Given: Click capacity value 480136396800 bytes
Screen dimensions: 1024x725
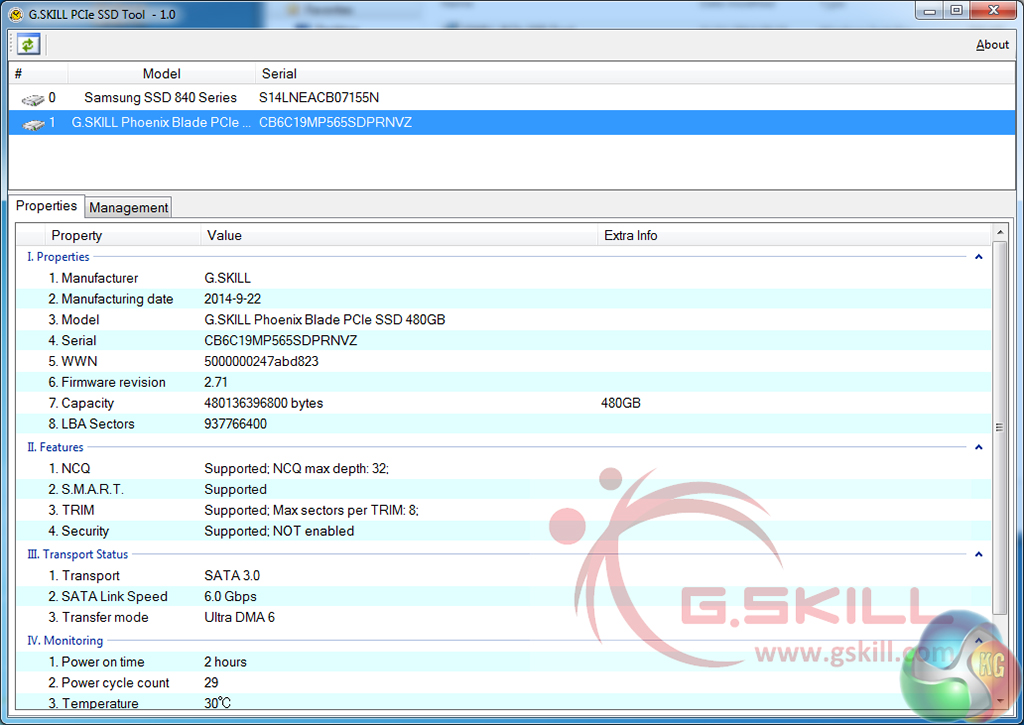Looking at the screenshot, I should [263, 404].
